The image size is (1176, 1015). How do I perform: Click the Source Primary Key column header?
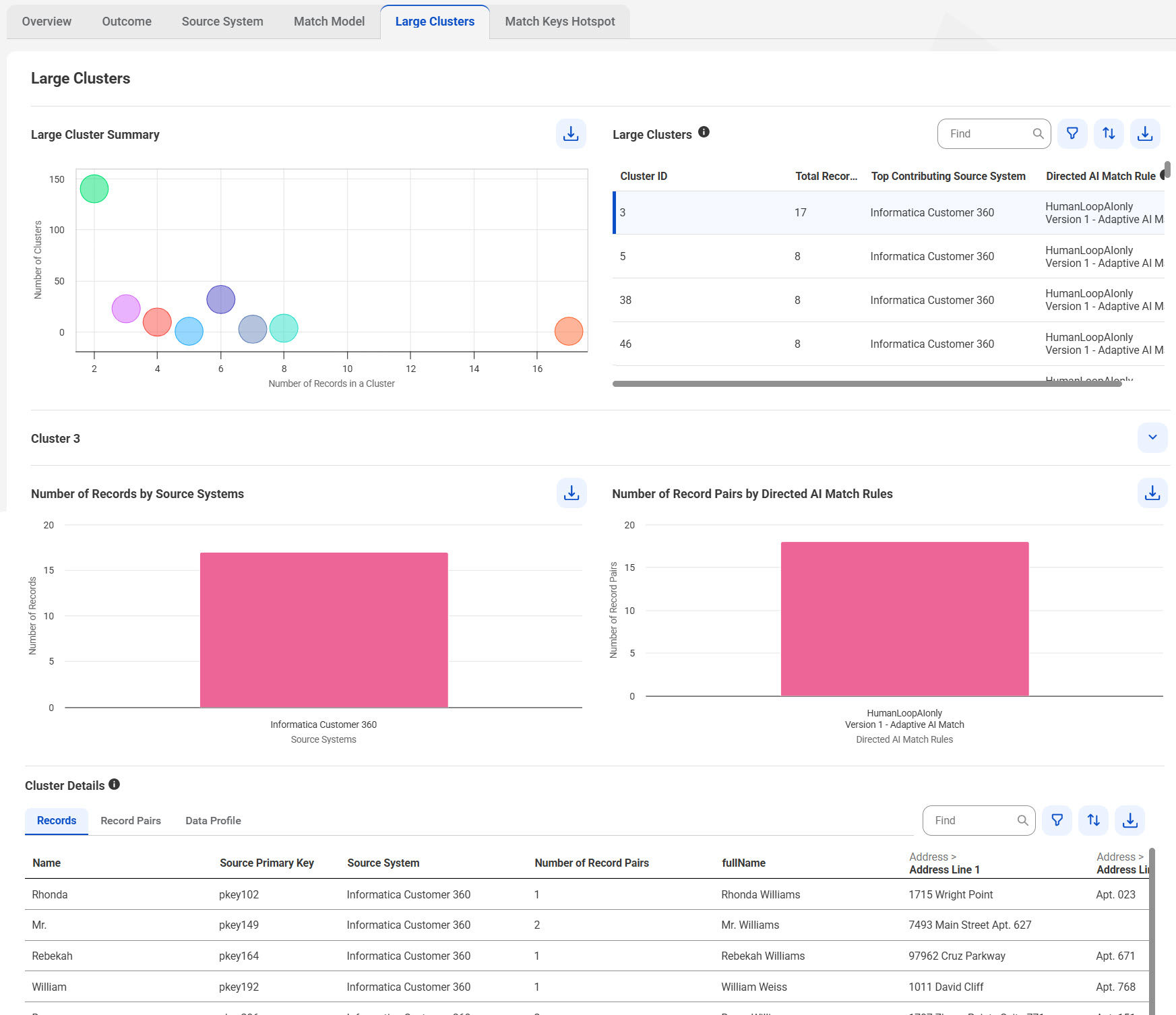coord(267,863)
